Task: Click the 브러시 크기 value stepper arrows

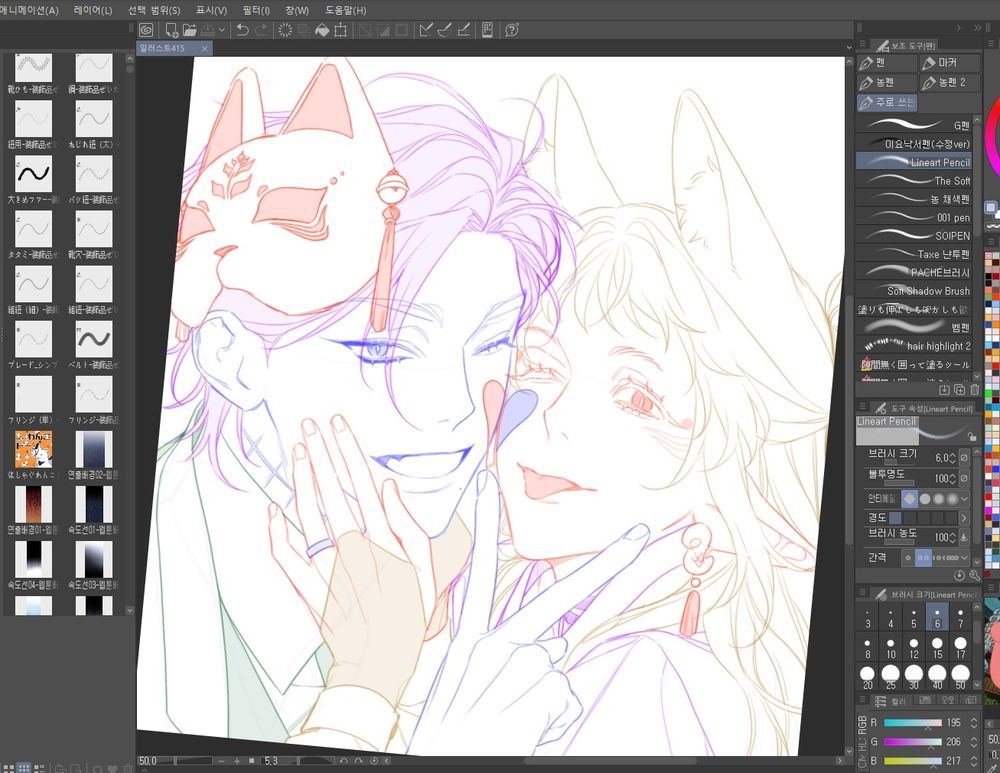Action: pos(953,458)
